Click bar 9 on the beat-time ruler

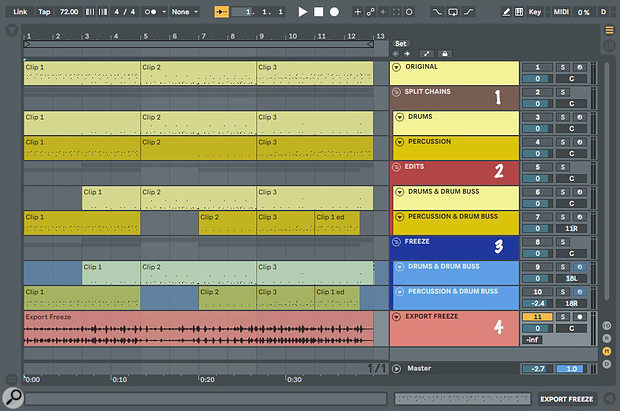tap(261, 36)
